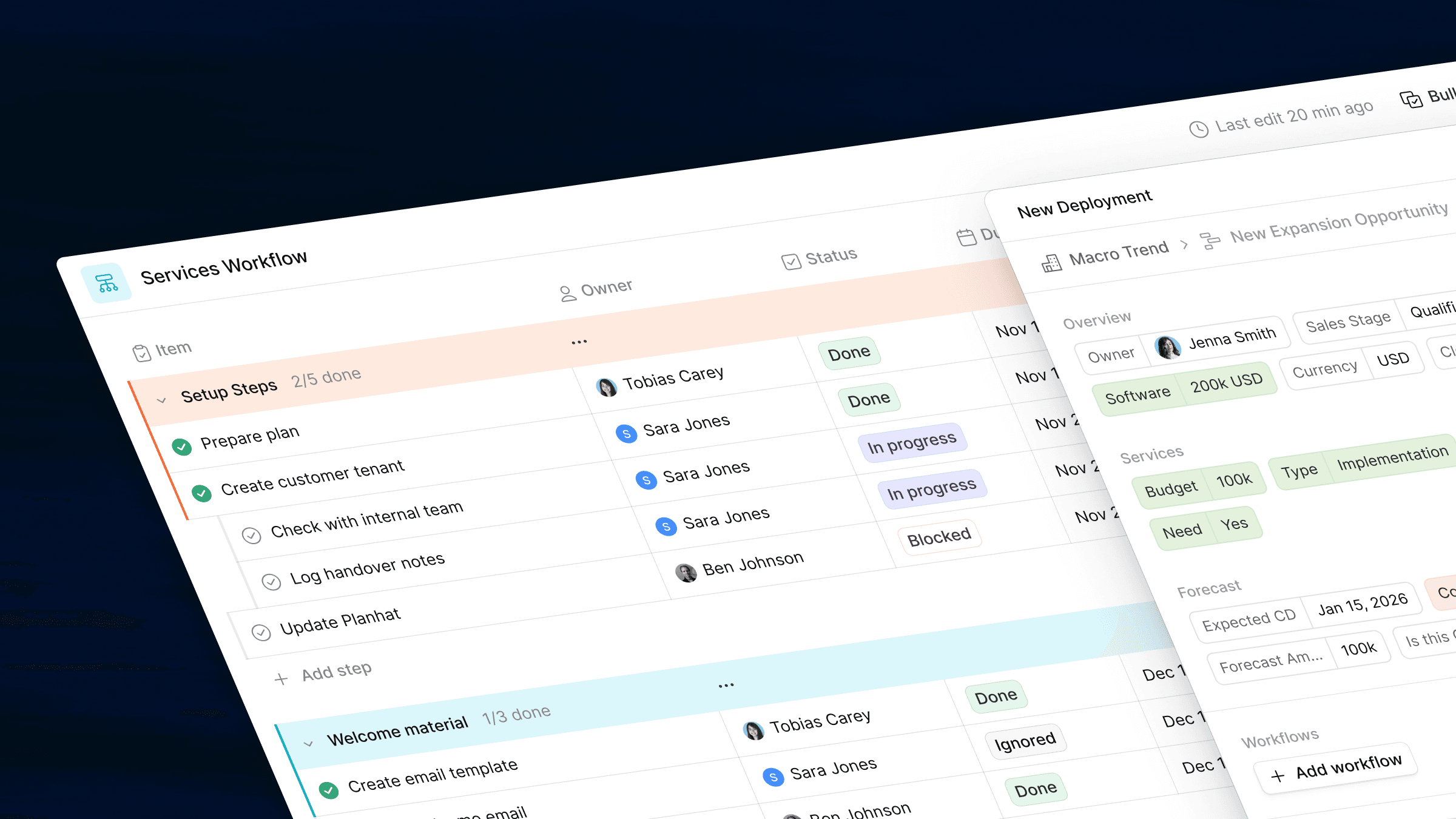
Task: Click the green Software 200k USD tag
Action: pyautogui.click(x=1184, y=389)
